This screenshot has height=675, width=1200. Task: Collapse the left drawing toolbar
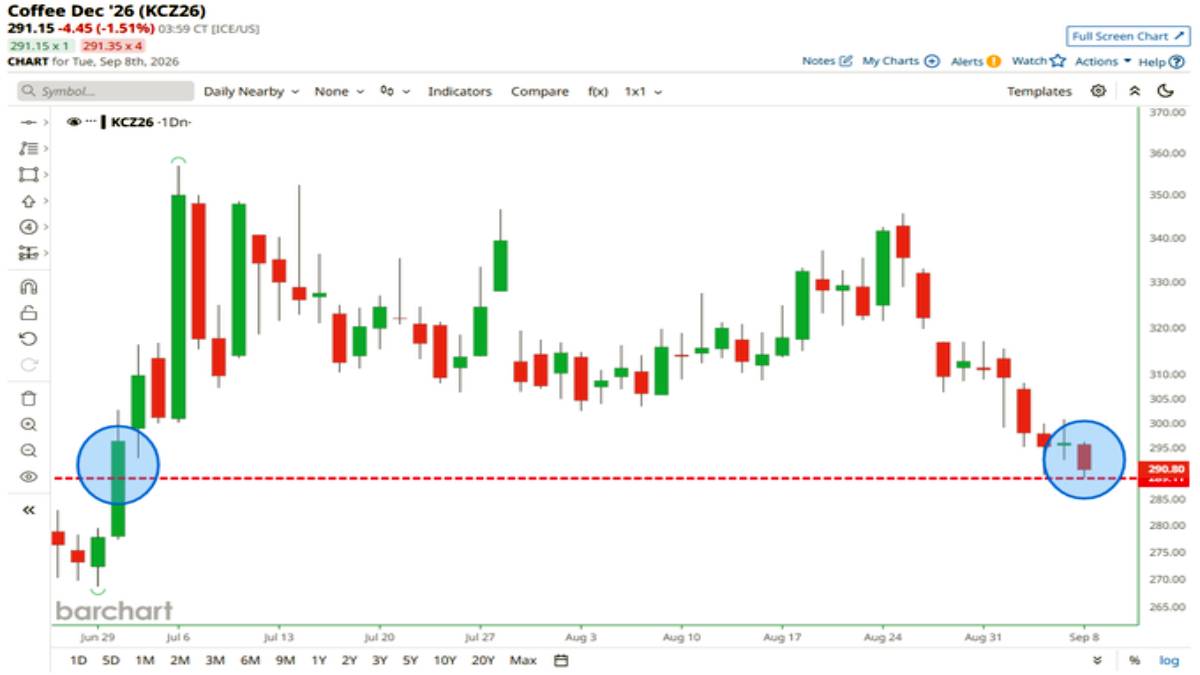28,510
